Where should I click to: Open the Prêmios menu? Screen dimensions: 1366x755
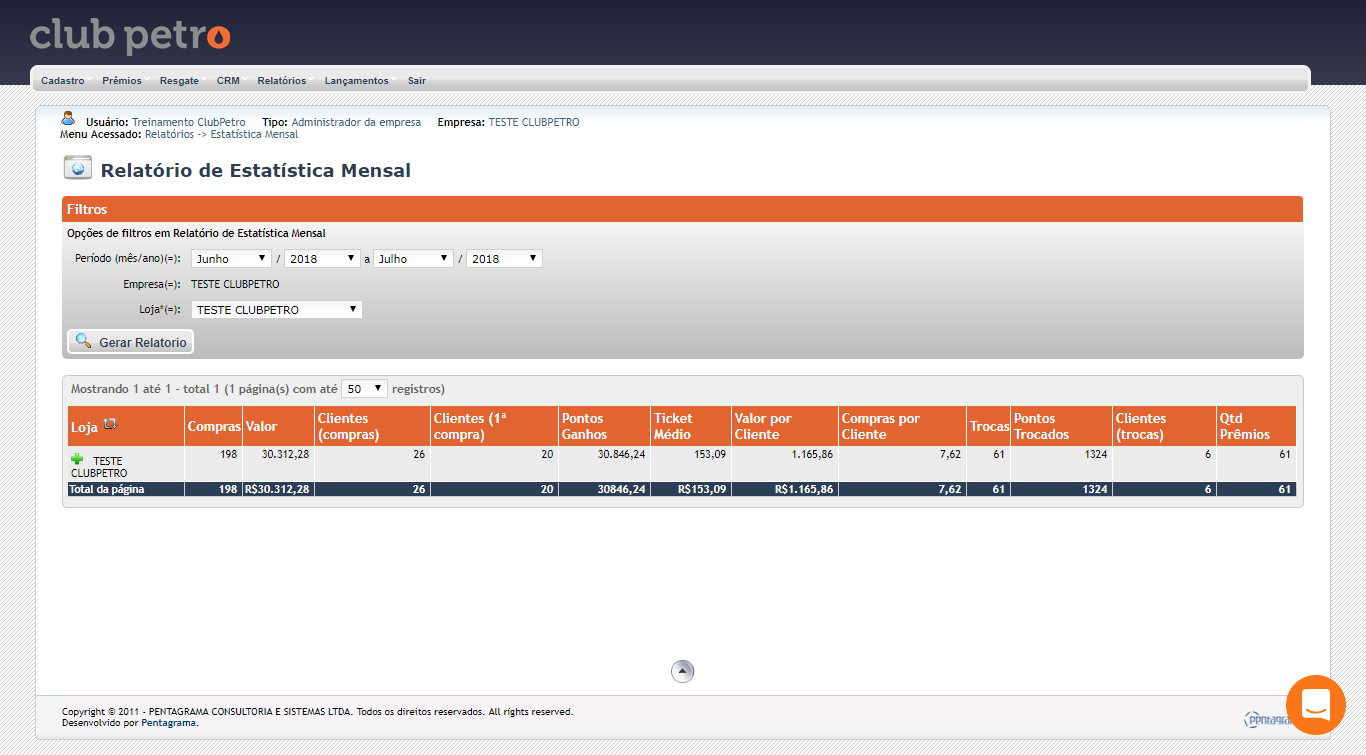click(x=122, y=80)
